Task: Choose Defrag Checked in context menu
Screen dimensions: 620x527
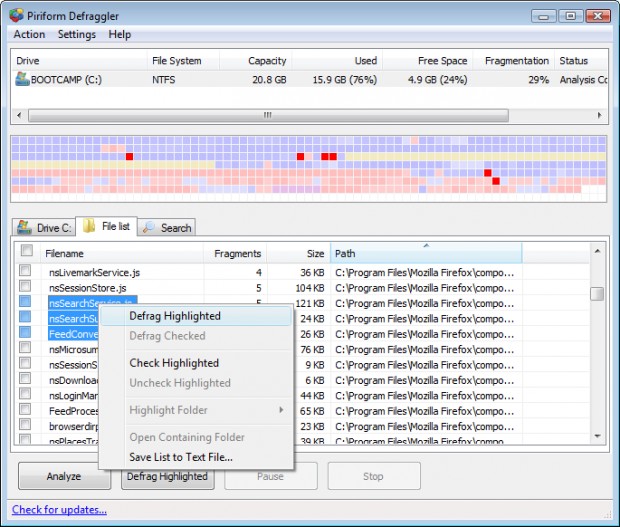Action: (x=196, y=336)
